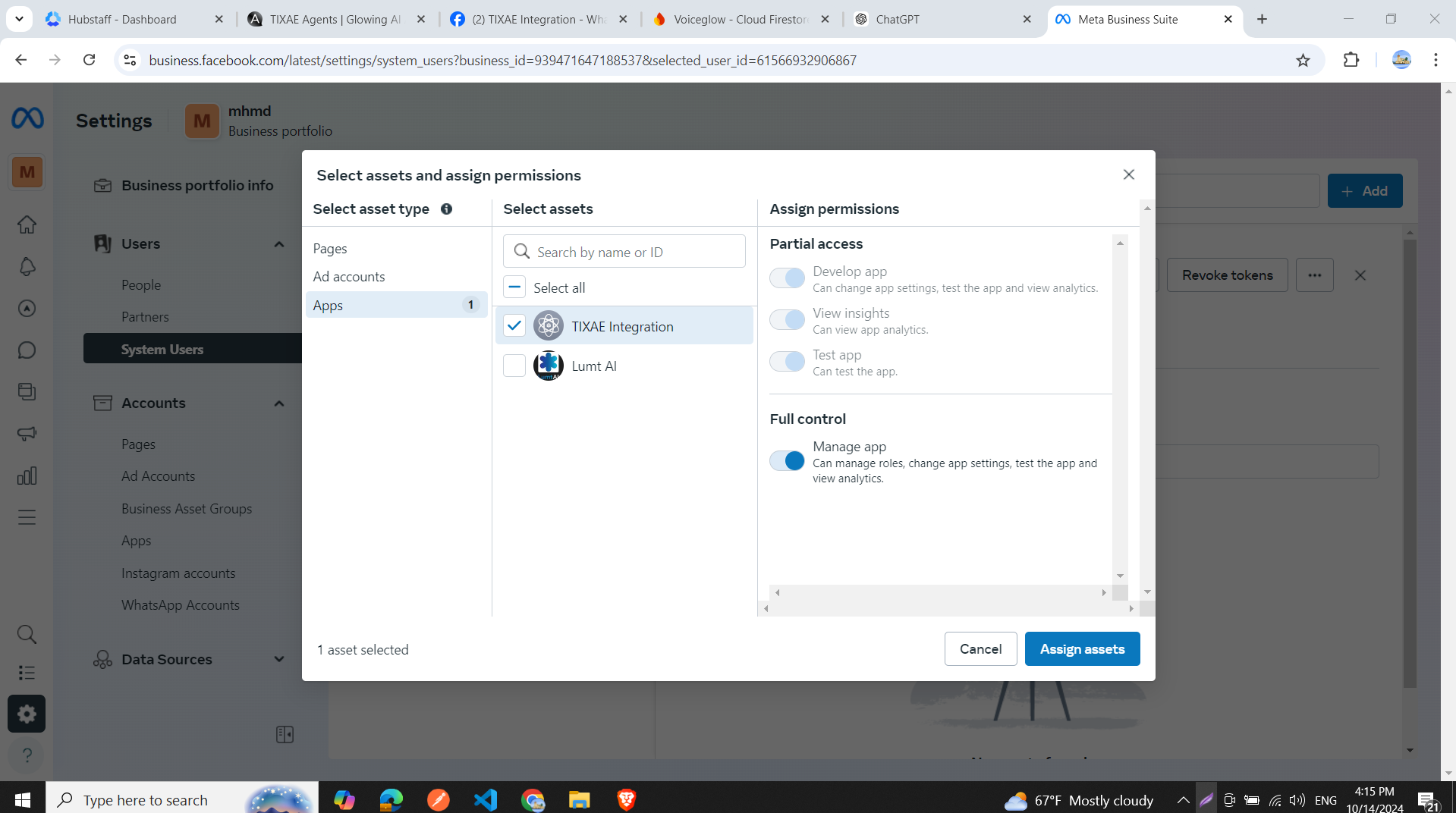Expand the Data Sources section
The width and height of the screenshot is (1456, 813).
pos(278,659)
